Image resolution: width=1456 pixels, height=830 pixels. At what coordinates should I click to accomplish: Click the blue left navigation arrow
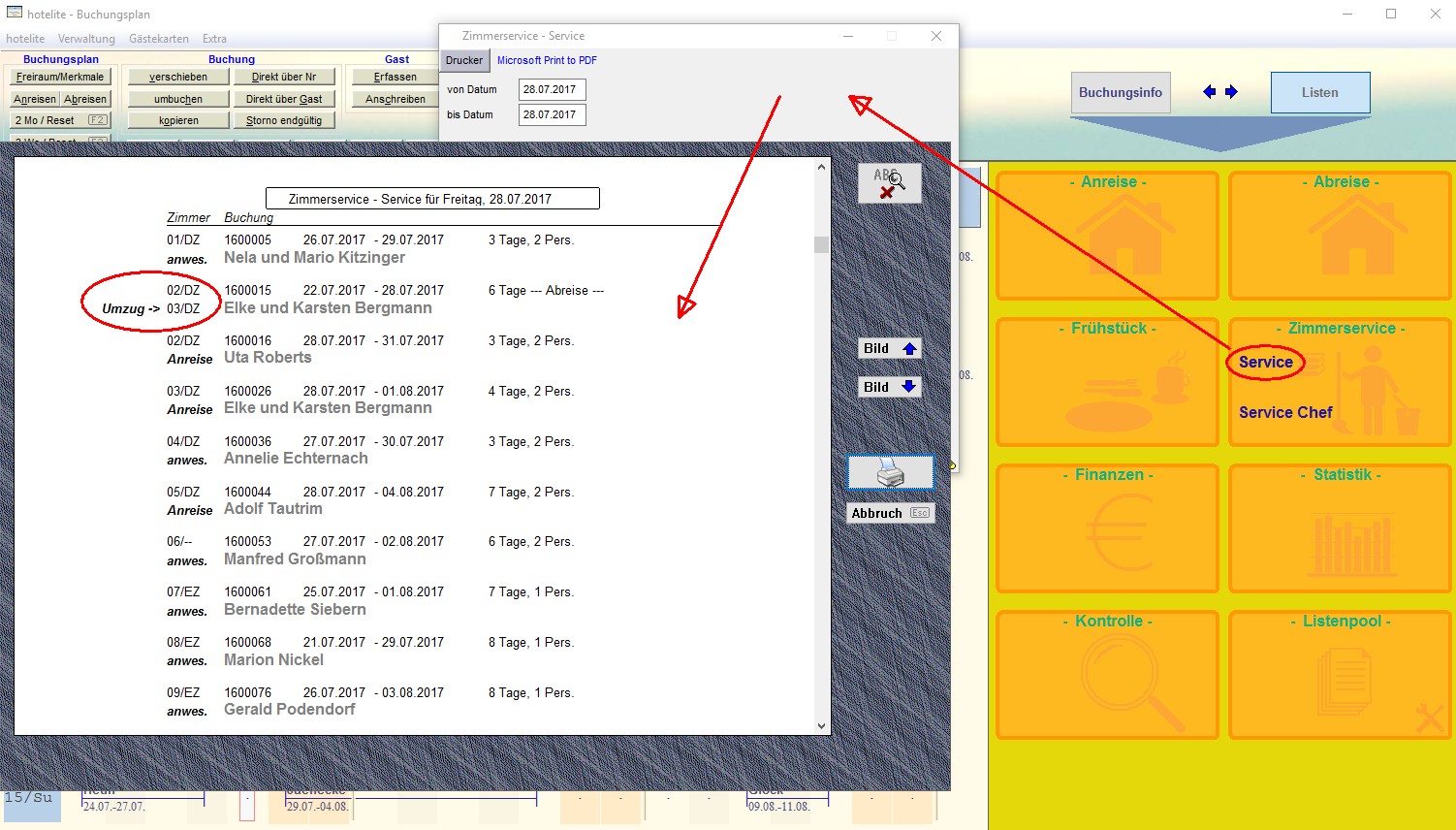(1209, 92)
